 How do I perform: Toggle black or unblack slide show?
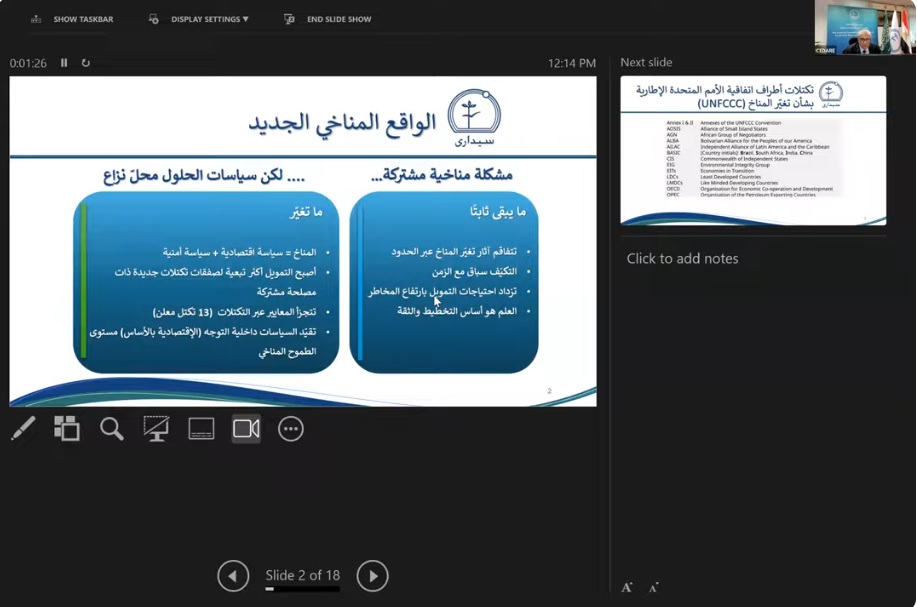tap(156, 429)
